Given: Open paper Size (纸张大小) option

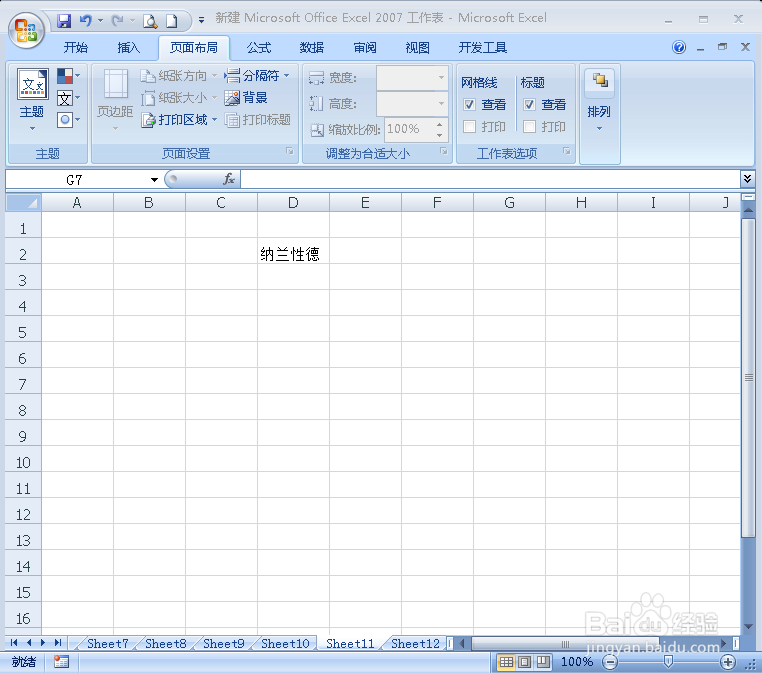Looking at the screenshot, I should coord(178,98).
